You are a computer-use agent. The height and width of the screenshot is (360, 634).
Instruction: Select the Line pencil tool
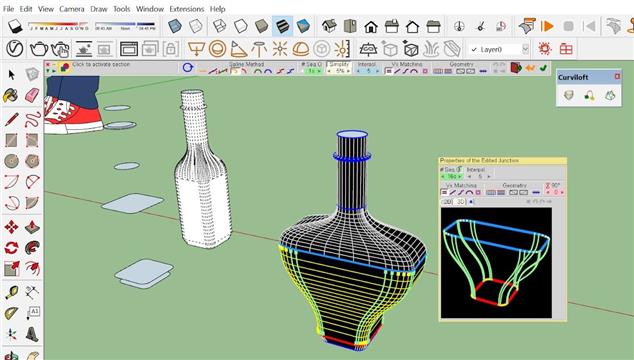(x=11, y=120)
